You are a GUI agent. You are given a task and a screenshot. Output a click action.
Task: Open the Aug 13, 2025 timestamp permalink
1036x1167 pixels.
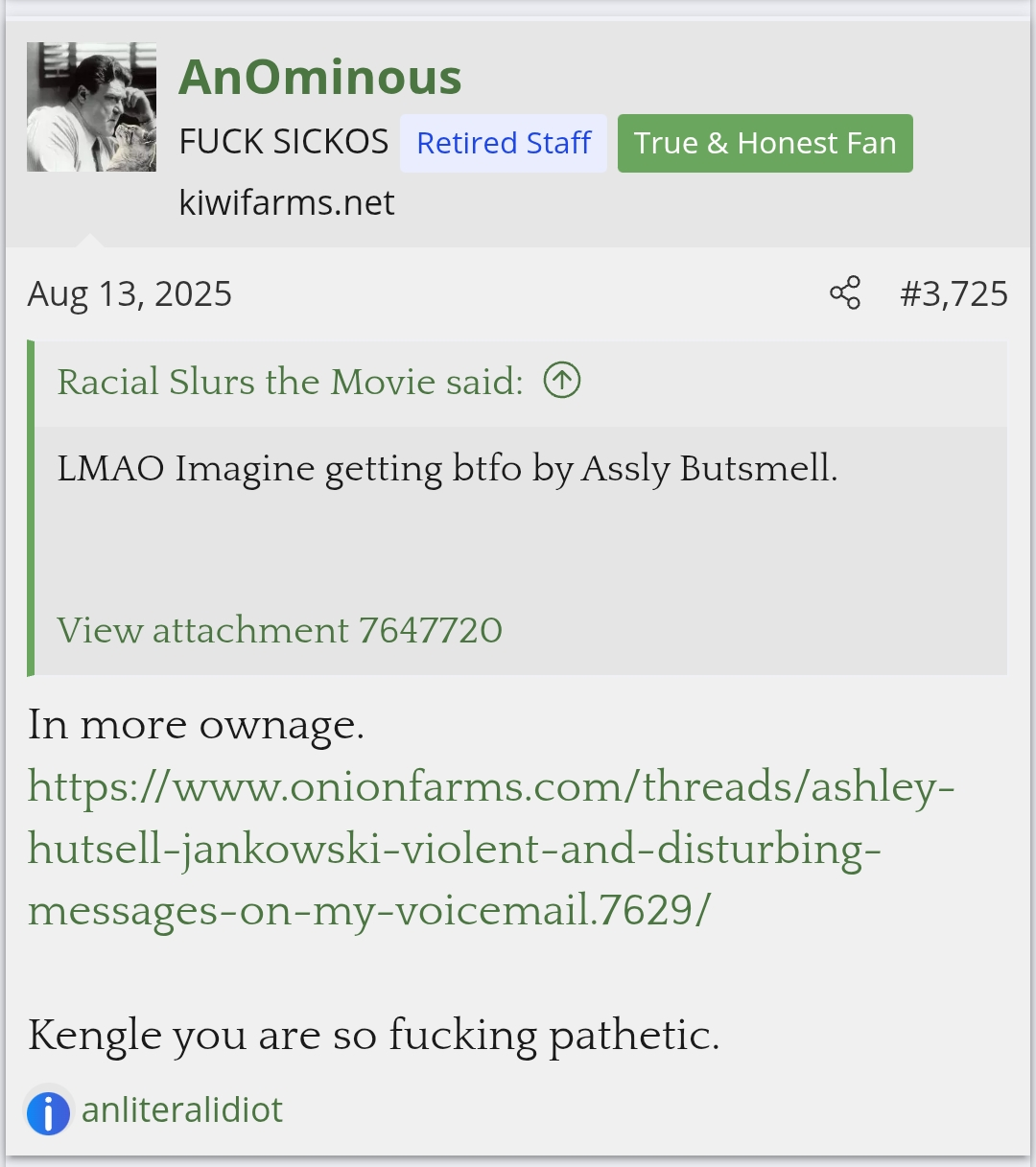(129, 293)
